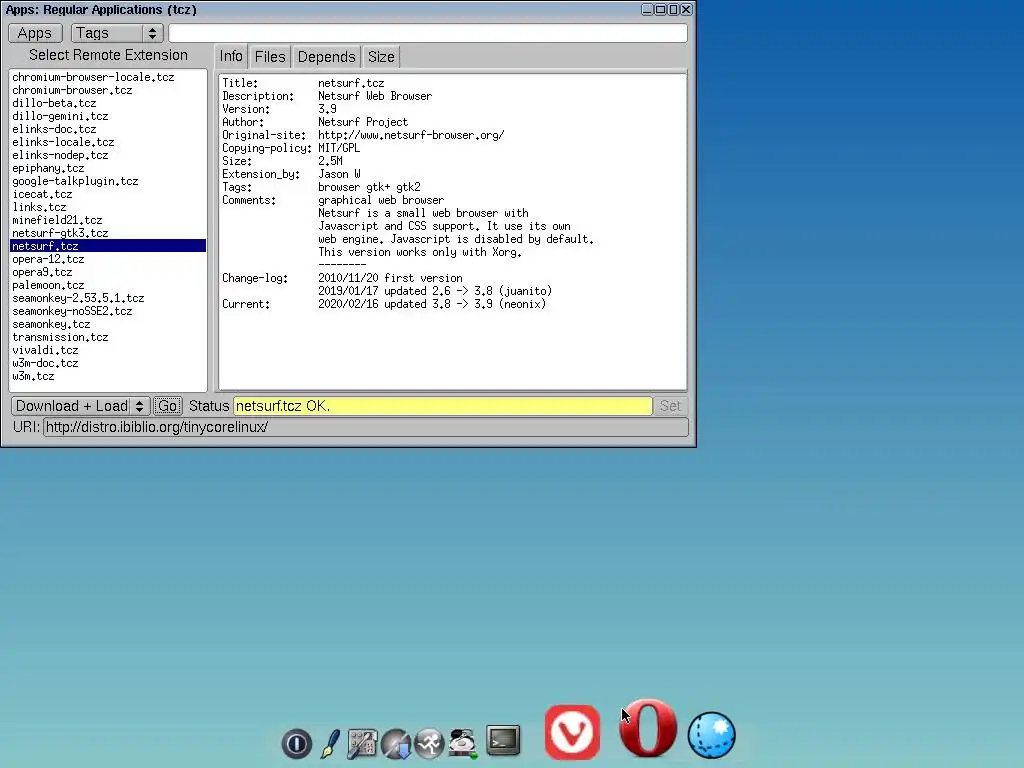Select icecat.tcz extension
This screenshot has width=1024, height=768.
[108, 195]
